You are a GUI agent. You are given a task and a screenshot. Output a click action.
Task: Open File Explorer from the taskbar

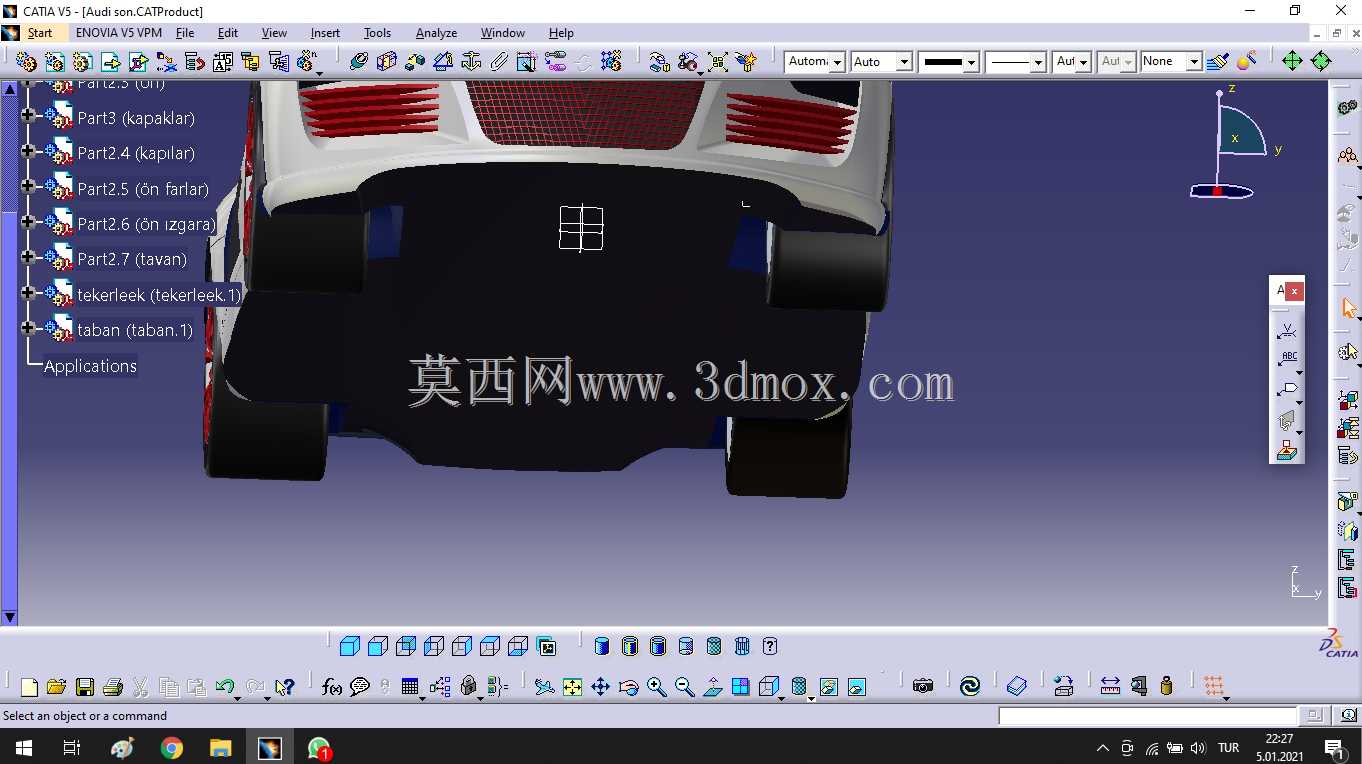click(x=220, y=747)
